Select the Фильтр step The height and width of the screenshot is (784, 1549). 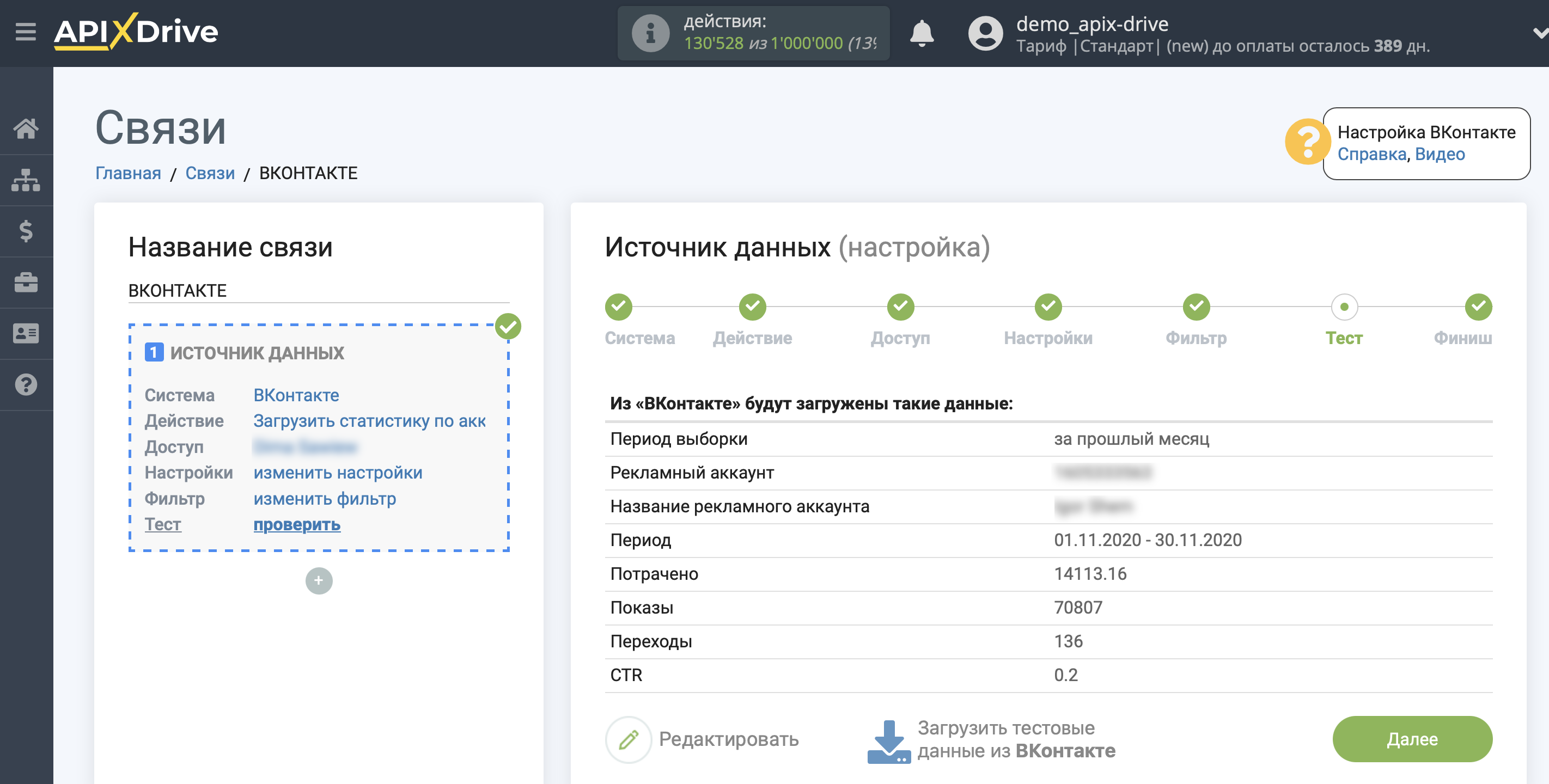click(x=1196, y=307)
